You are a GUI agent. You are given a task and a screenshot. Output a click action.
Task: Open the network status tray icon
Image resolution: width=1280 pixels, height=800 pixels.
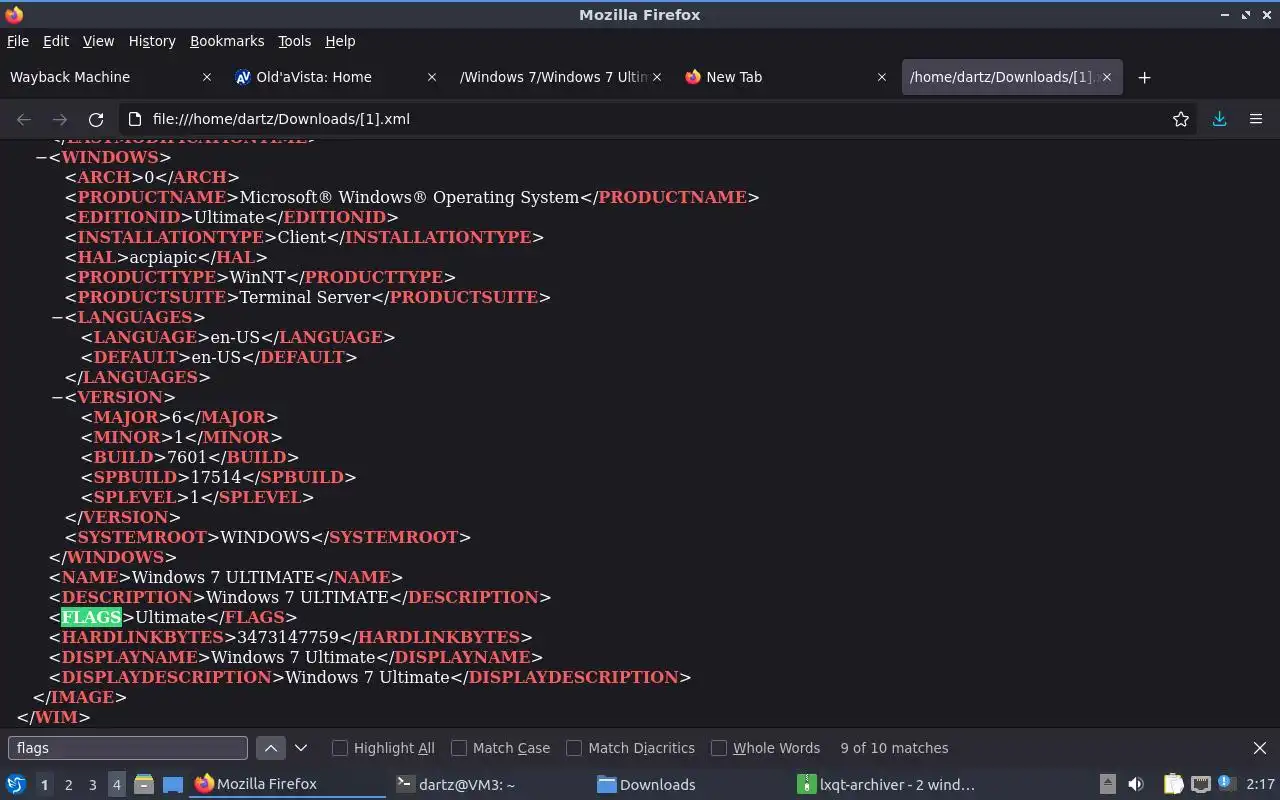[x=1201, y=784]
